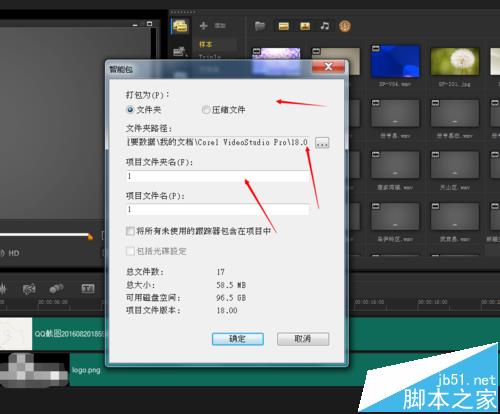Toggle the show videos filter icon
Viewport: 500px width, 414px height.
click(x=283, y=26)
